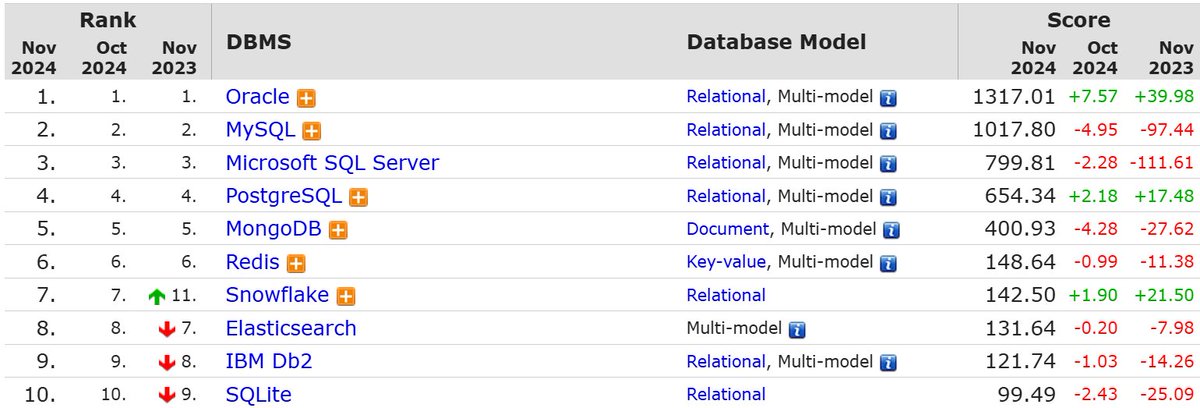Click the orange plus icon next to PostgreSQL
This screenshot has width=1200, height=408.
point(358,197)
